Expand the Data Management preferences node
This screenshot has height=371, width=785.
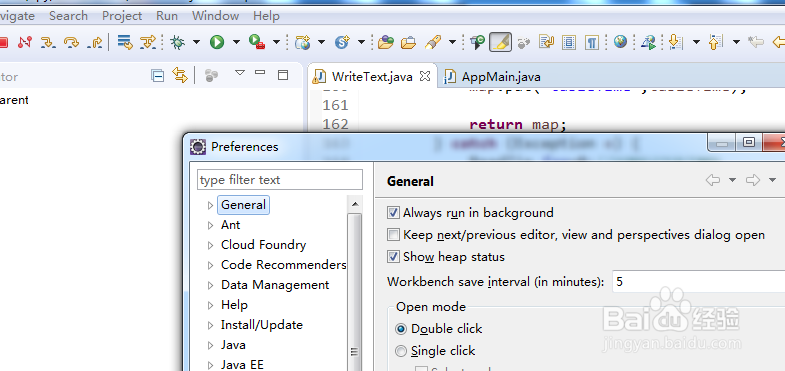pos(210,285)
